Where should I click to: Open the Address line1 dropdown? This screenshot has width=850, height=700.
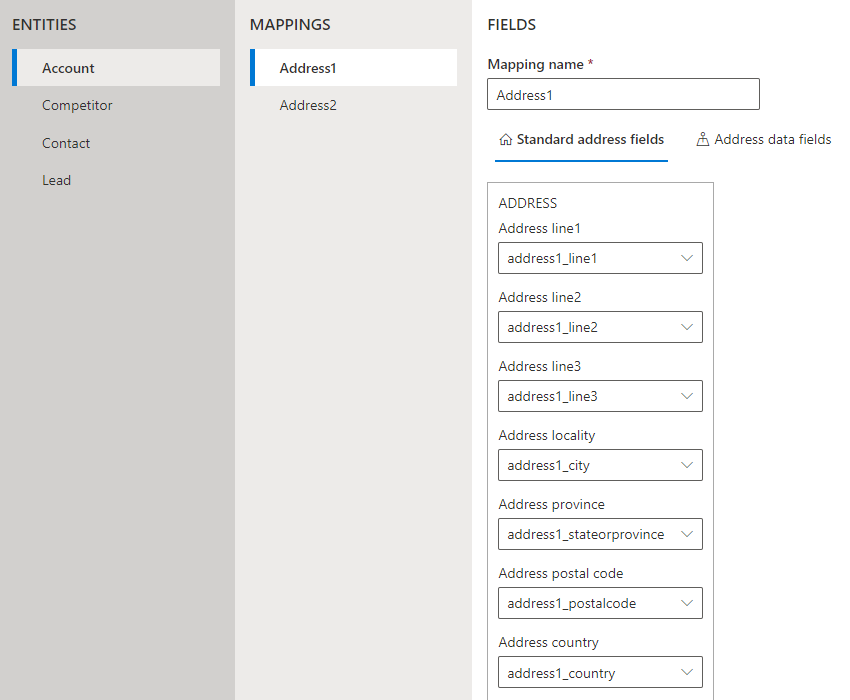point(687,257)
